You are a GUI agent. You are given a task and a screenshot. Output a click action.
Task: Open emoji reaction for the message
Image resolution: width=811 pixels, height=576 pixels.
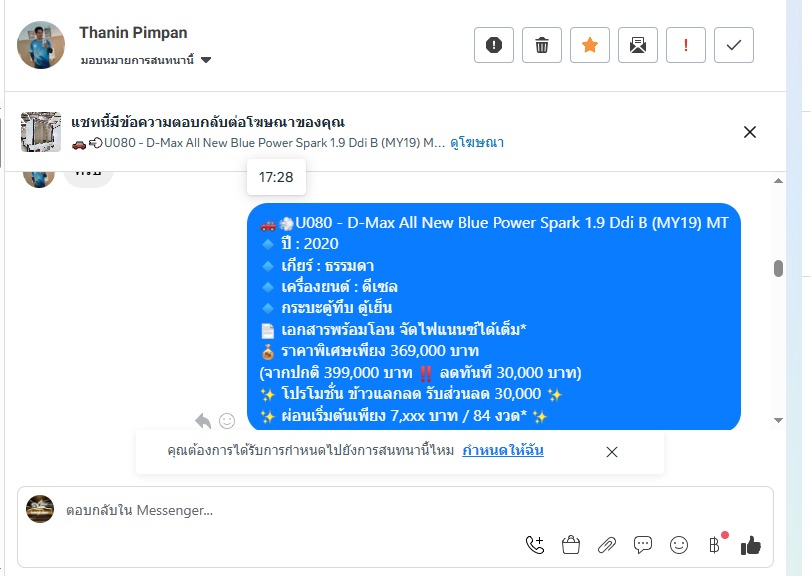[227, 421]
